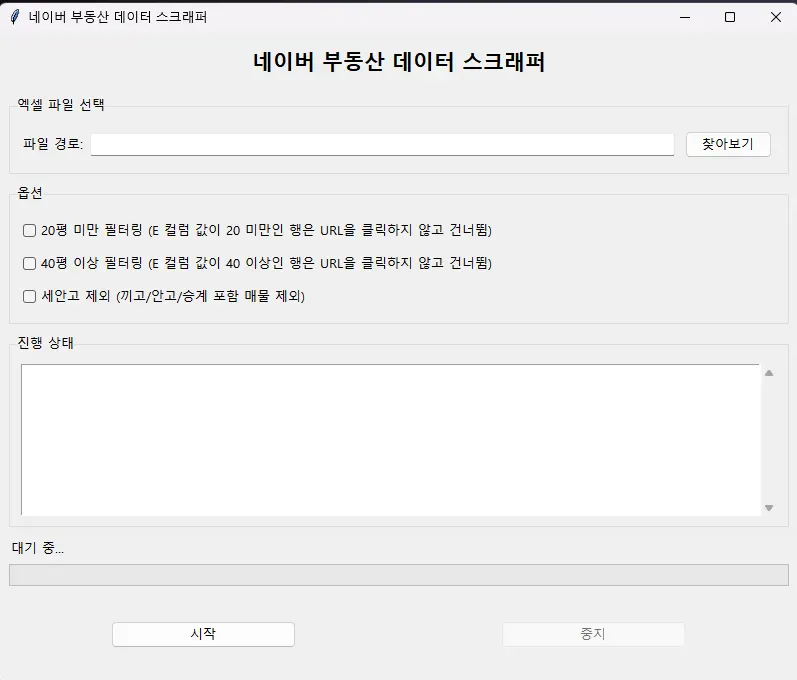Toggle the 40평 이상 필터링 checkbox
This screenshot has width=797, height=680.
click(x=29, y=263)
